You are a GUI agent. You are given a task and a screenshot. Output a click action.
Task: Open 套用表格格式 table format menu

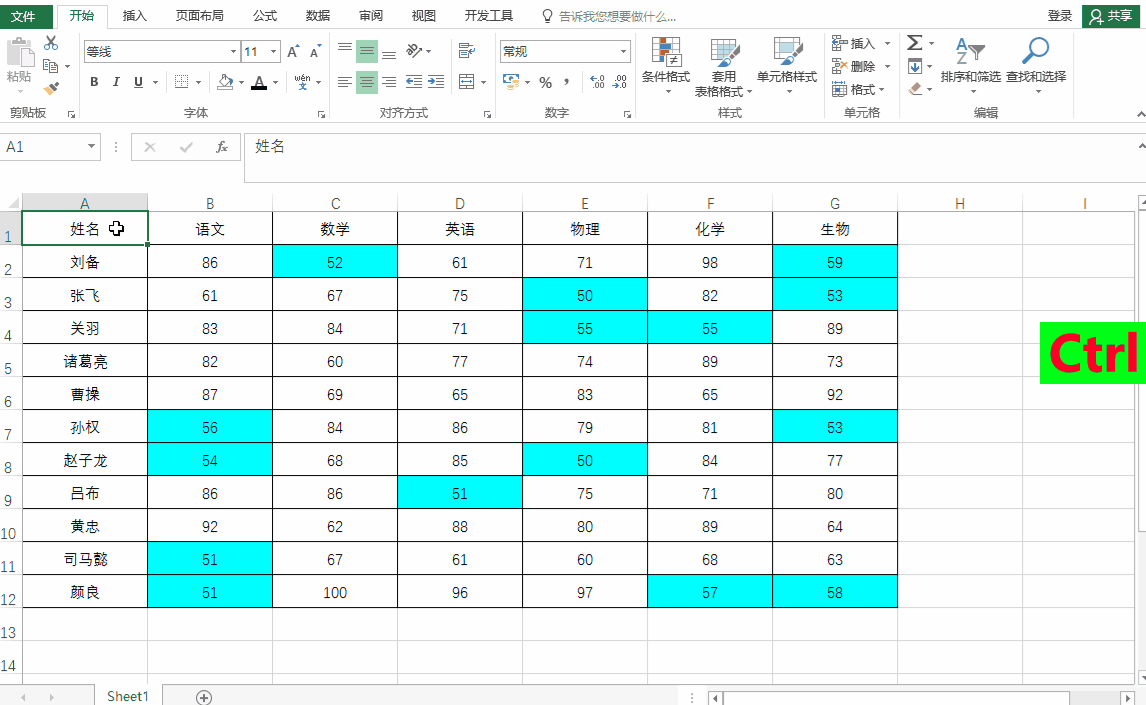724,67
